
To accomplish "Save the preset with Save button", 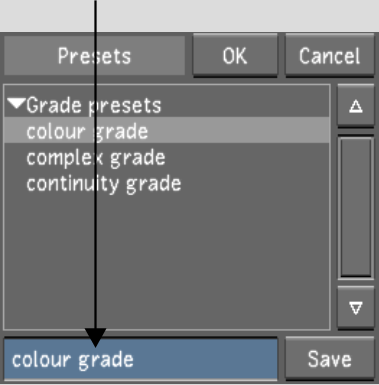I will pos(329,359).
